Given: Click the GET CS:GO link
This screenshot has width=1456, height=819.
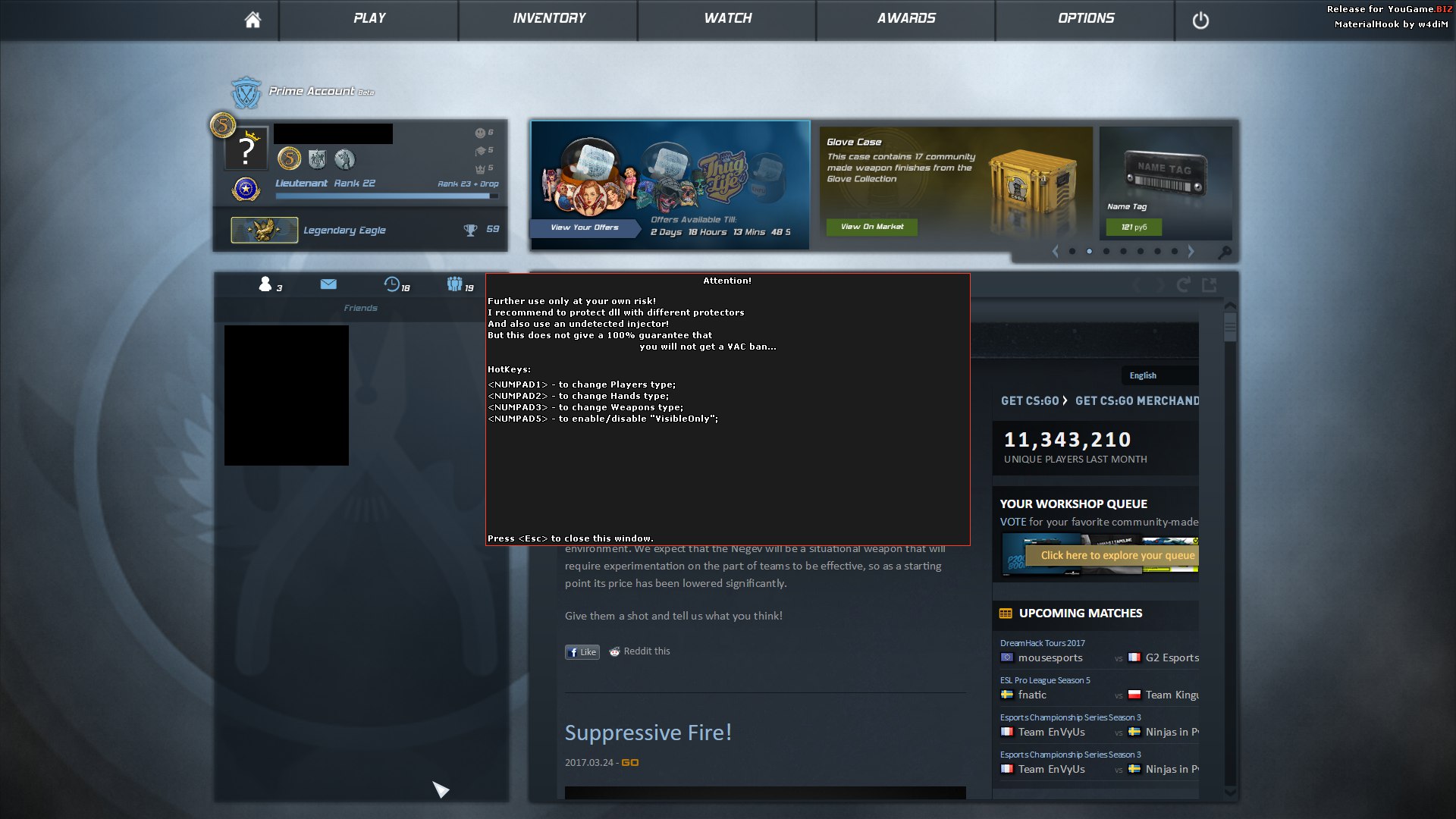Looking at the screenshot, I should pos(1030,400).
